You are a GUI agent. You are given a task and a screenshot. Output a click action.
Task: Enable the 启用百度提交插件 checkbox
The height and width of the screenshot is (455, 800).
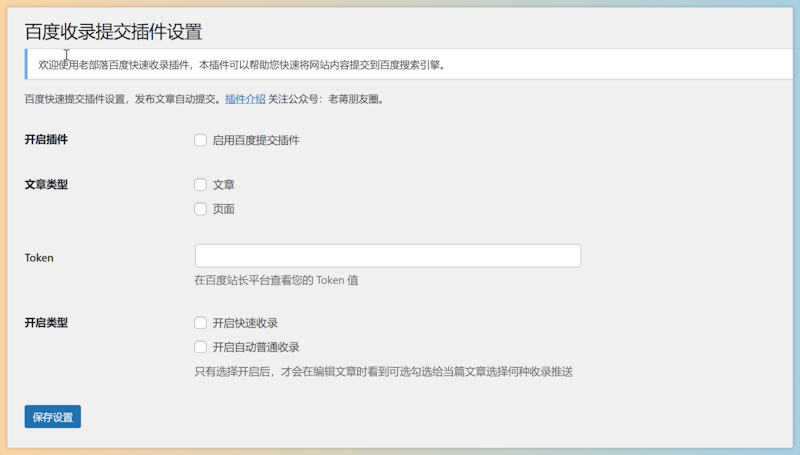point(201,140)
